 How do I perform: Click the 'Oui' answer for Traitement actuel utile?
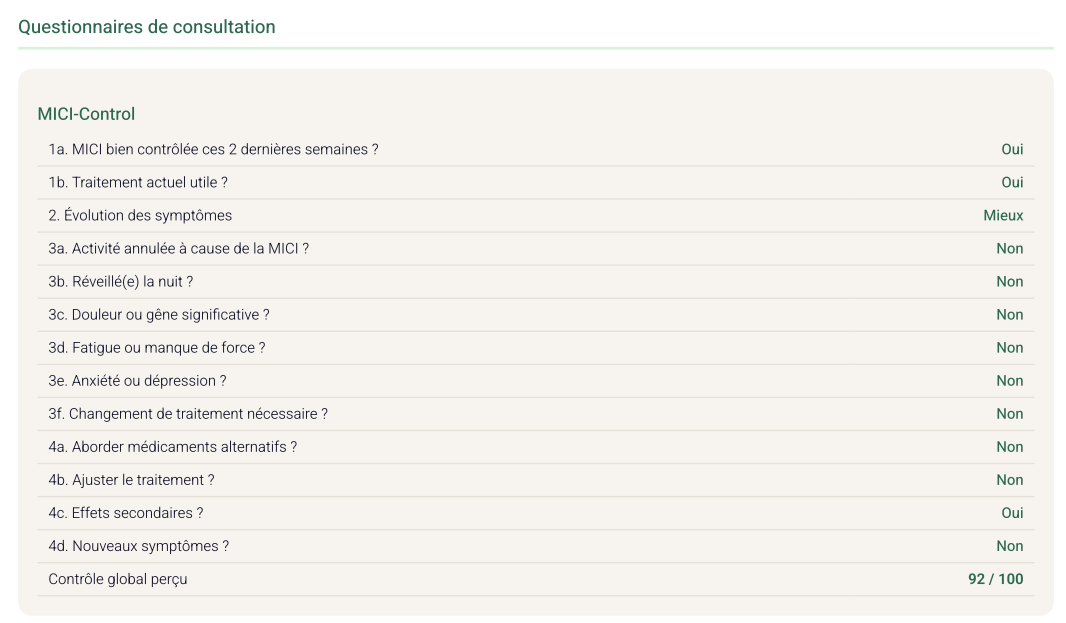point(1012,182)
